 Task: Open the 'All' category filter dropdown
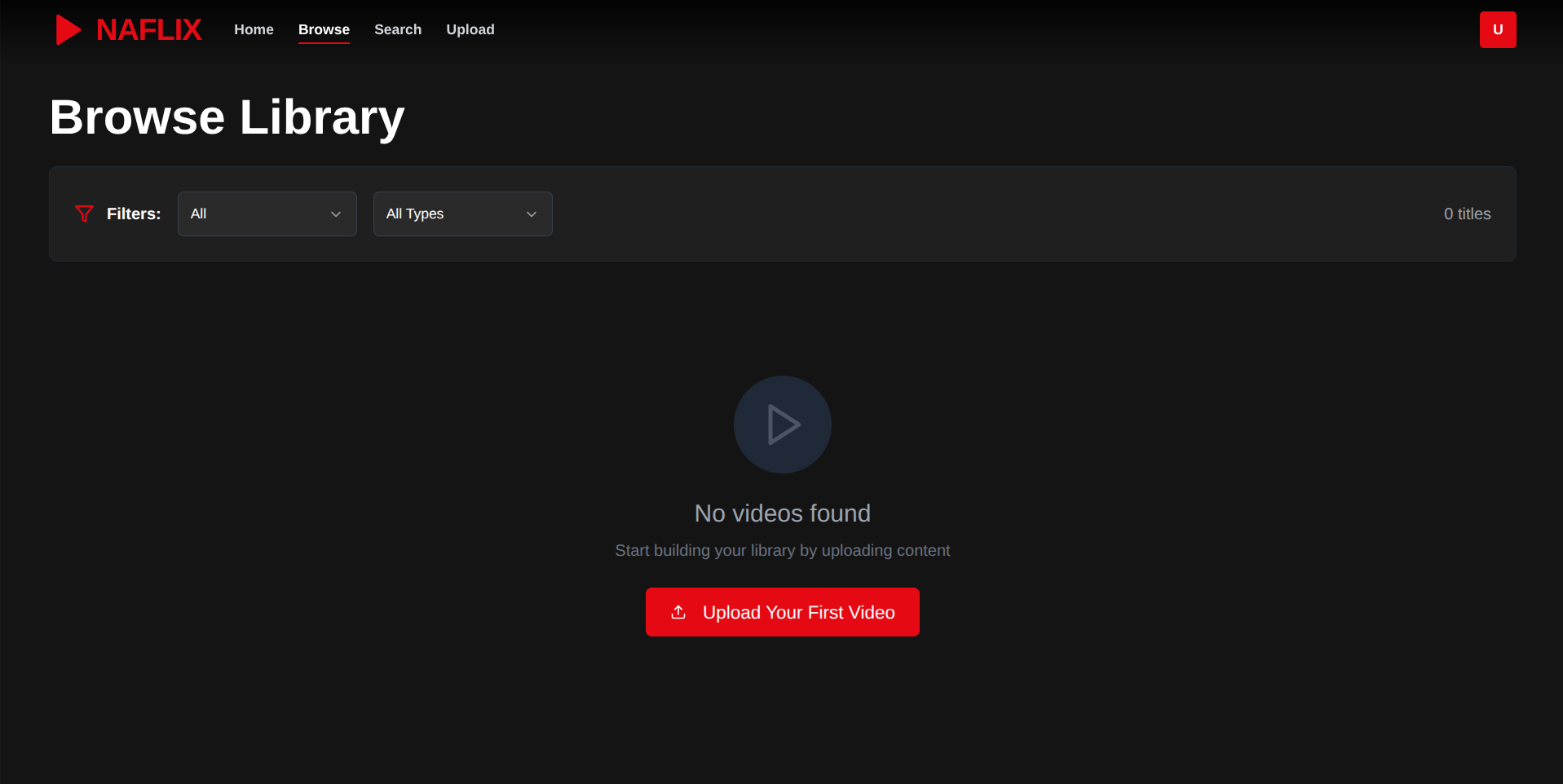coord(267,214)
